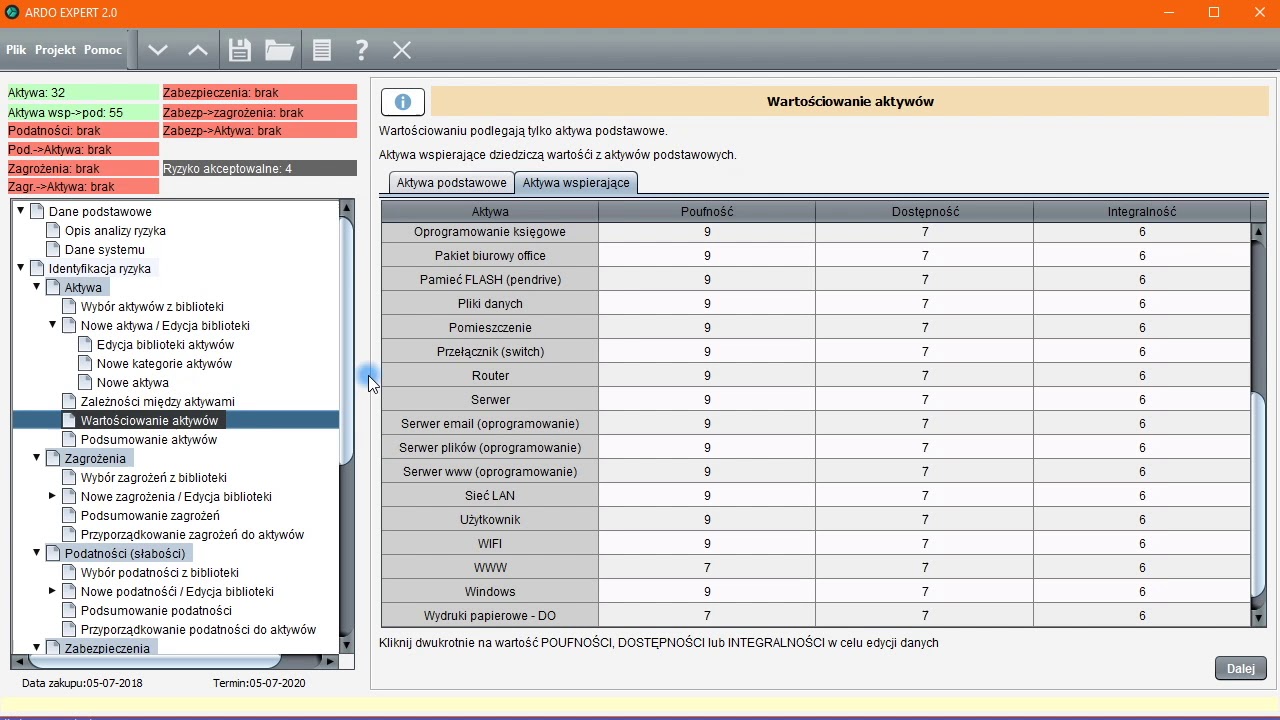Click the down chevron toolbar icon
Screen dimensions: 1280x720
(x=158, y=50)
